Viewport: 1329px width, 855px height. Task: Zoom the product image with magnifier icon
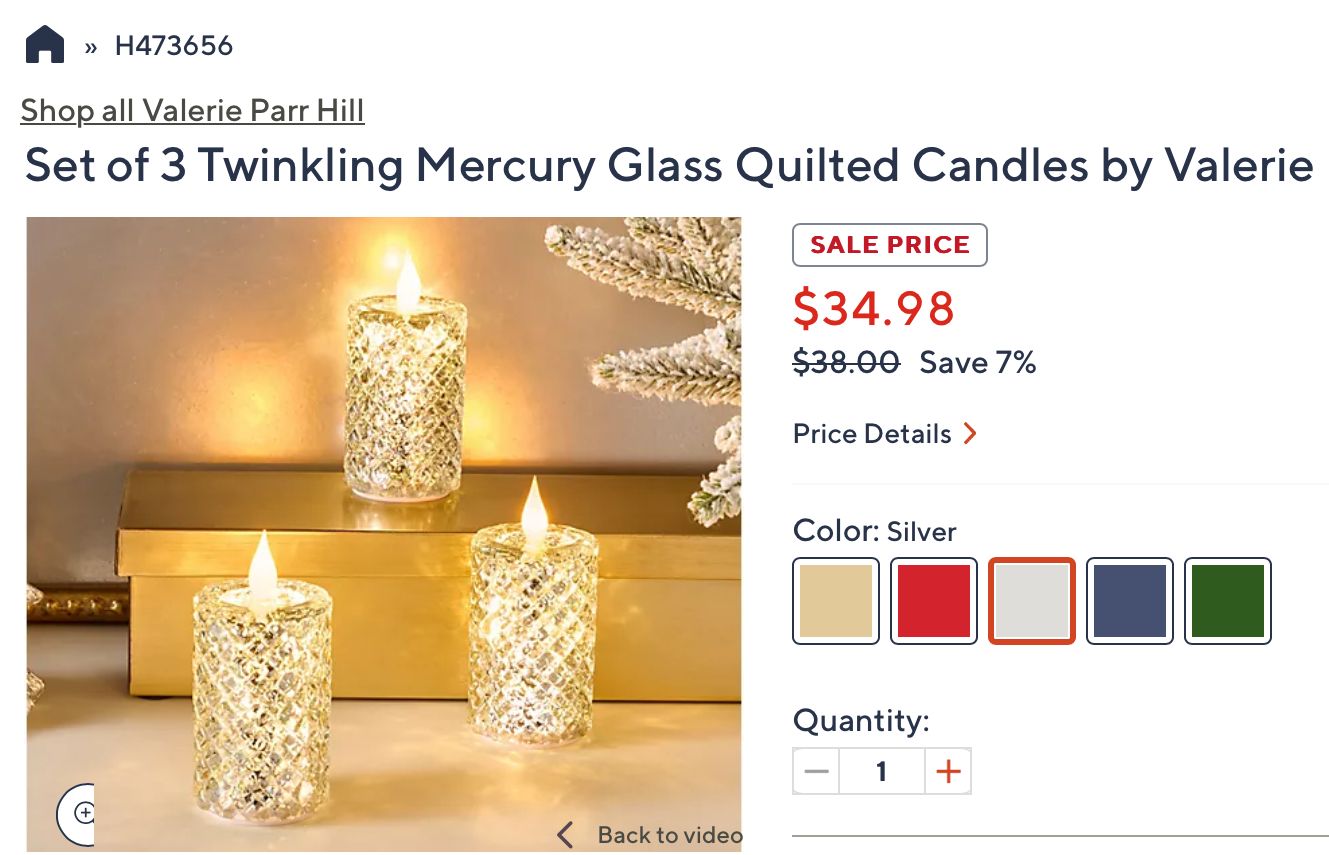pyautogui.click(x=84, y=813)
